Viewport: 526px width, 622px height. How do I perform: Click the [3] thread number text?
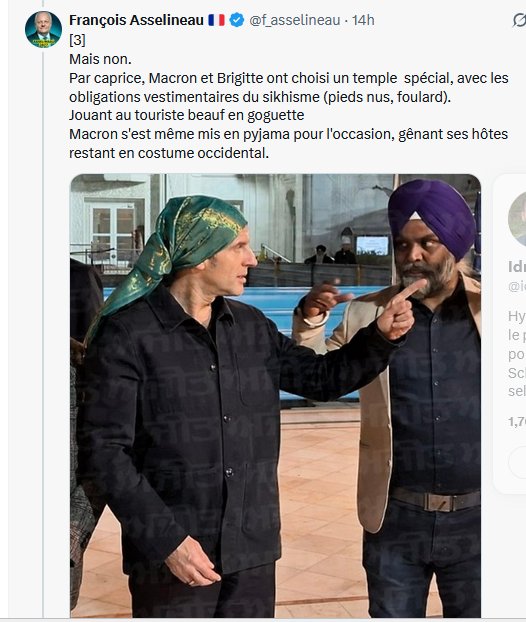77,40
